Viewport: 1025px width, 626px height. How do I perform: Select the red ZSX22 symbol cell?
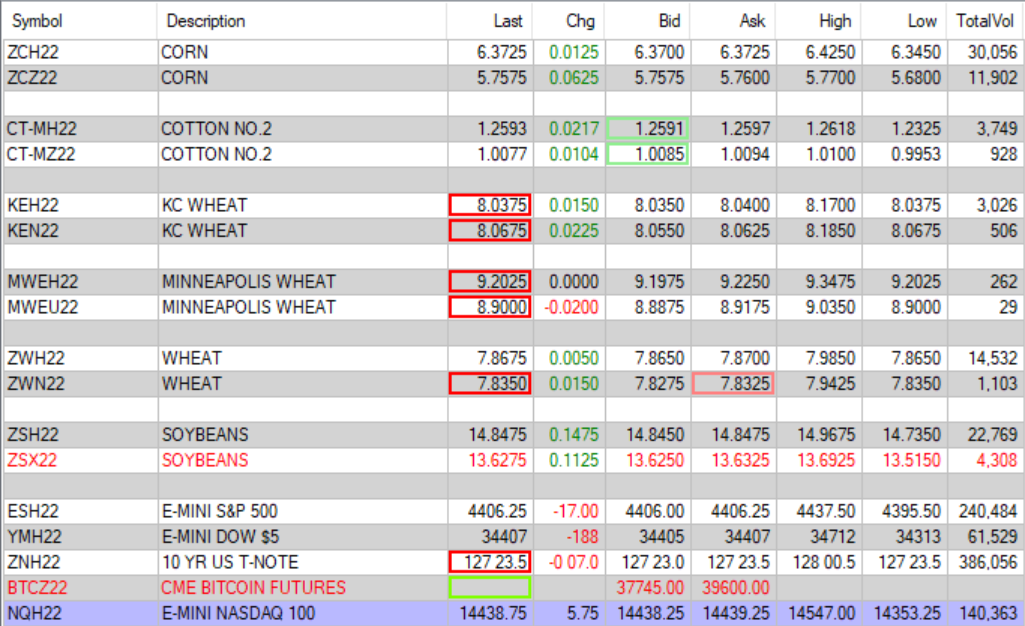click(80, 460)
